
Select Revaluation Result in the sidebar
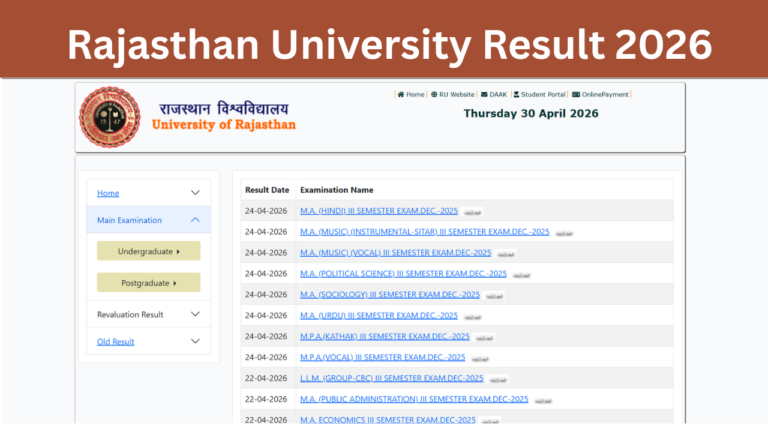tap(130, 314)
